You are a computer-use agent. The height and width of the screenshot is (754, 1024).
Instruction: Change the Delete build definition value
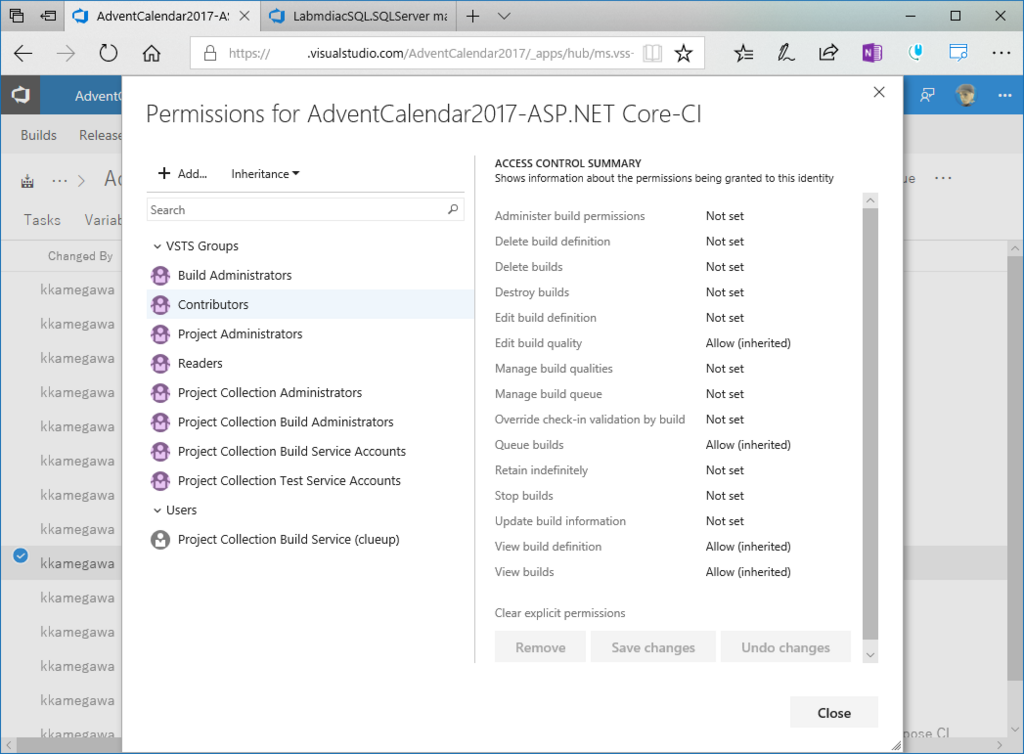(724, 241)
